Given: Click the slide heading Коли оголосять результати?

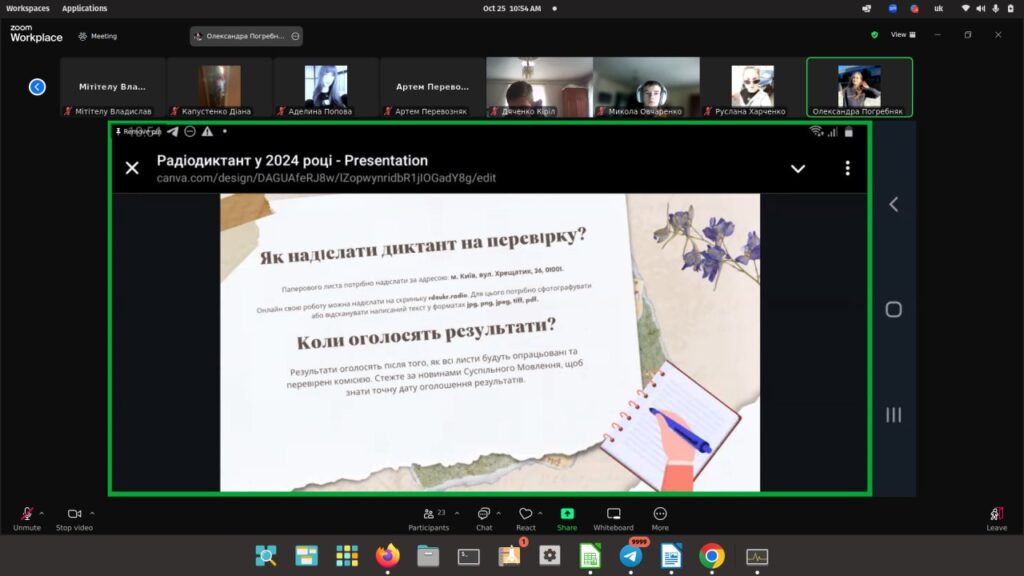Looking at the screenshot, I should pyautogui.click(x=426, y=334).
